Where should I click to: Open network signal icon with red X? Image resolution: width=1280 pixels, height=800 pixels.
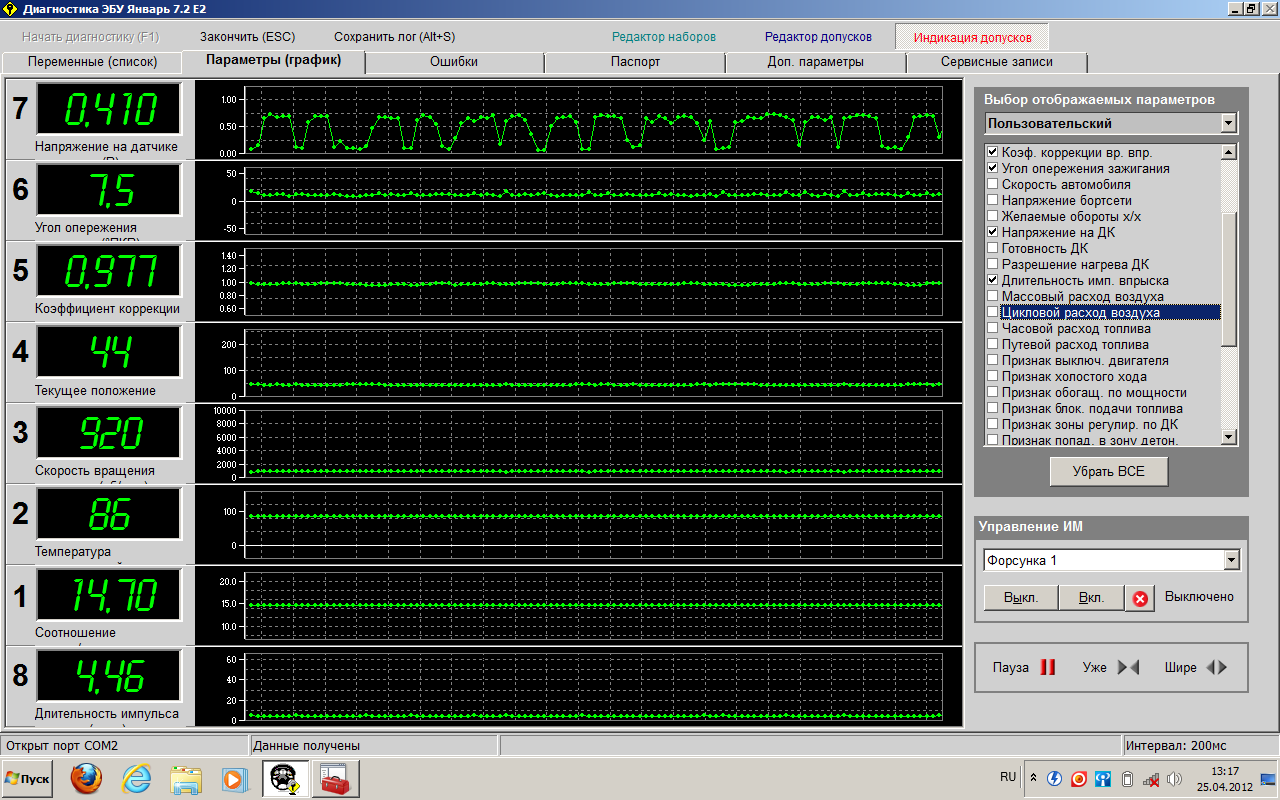pyautogui.click(x=1151, y=778)
